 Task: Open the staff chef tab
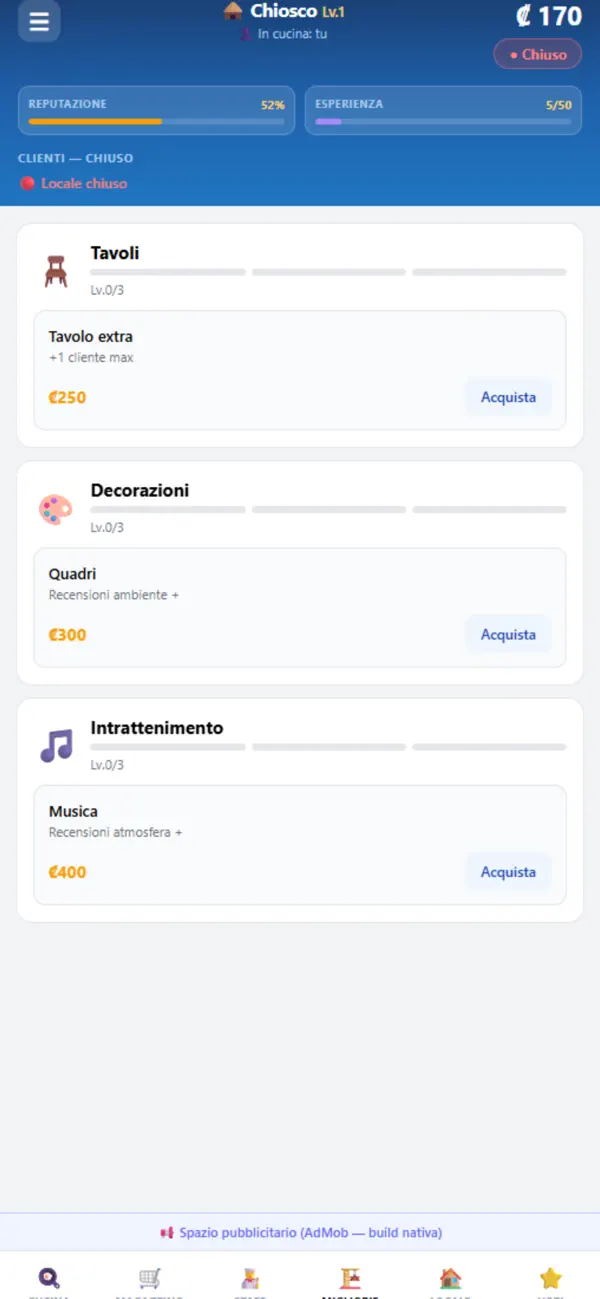tap(250, 1279)
